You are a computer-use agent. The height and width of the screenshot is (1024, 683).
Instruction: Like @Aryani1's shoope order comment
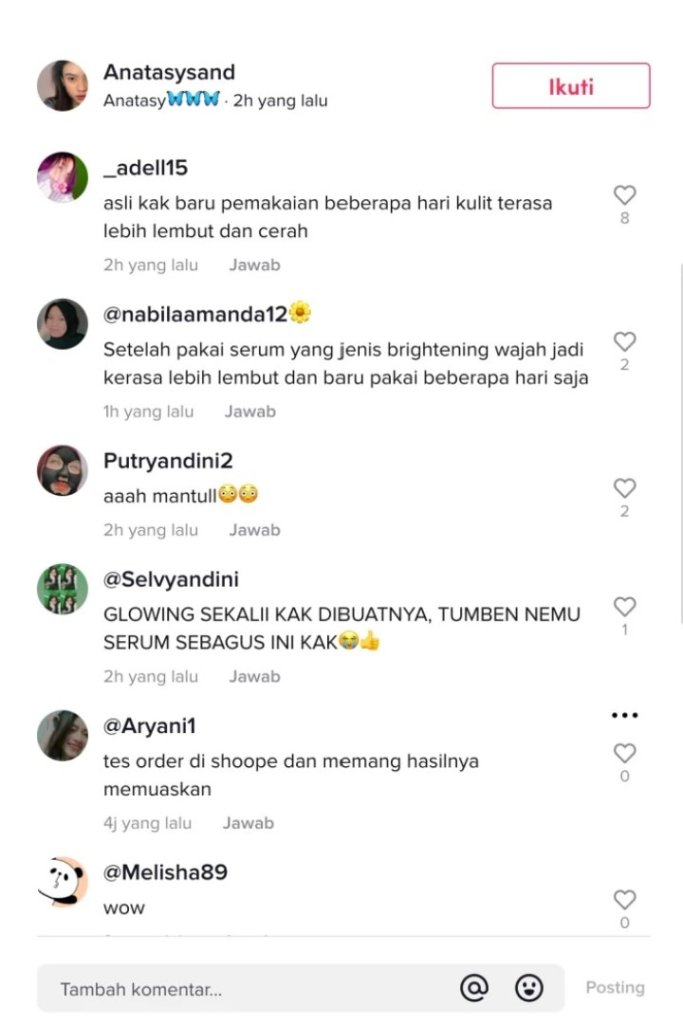[x=624, y=753]
